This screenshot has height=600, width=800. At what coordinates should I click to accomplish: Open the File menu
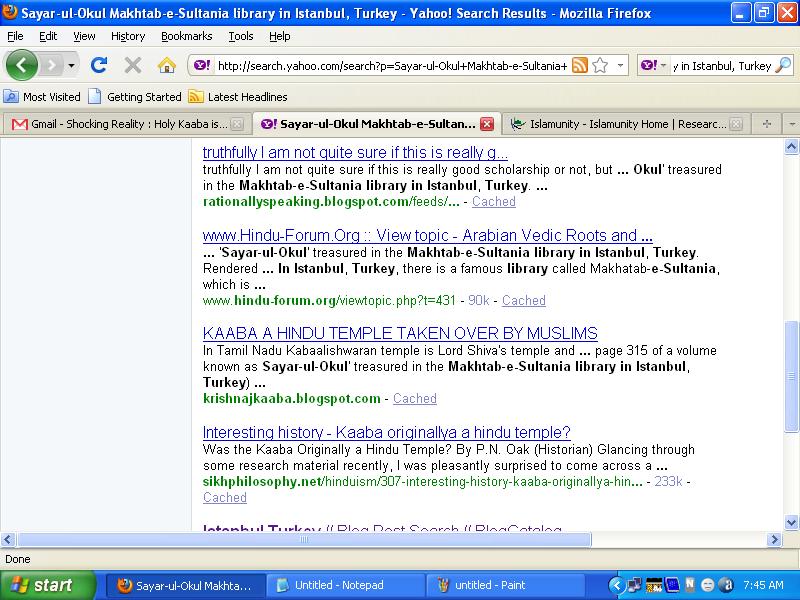coord(15,36)
